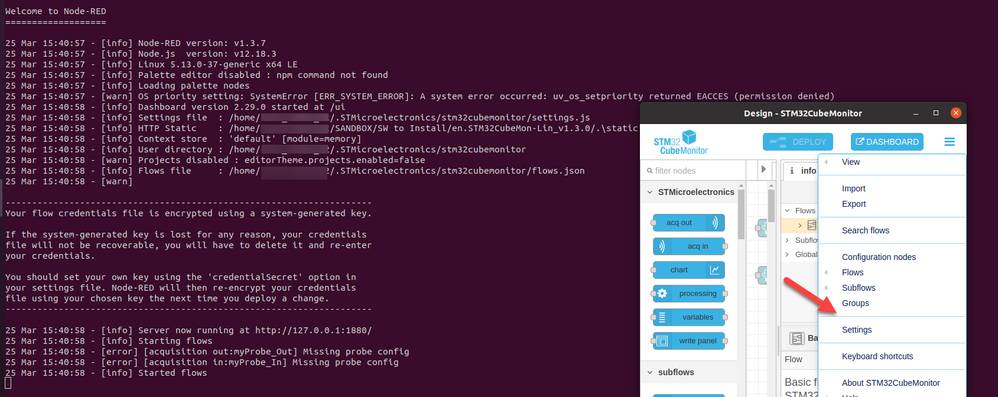
Task: Click the STM32 CubeMonitor logo
Action: [680, 143]
